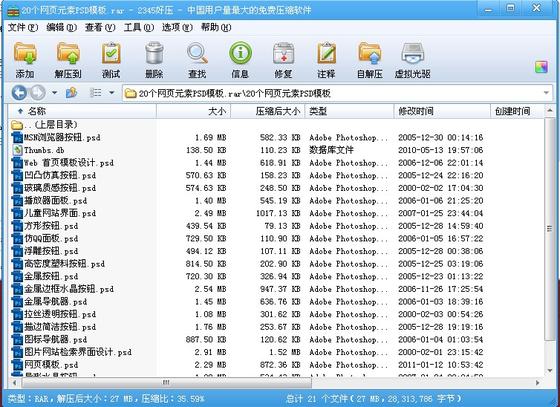Screen dimensions: 560x407
Task: Click the vertical scrollbar down arrow
Action: 550,371
